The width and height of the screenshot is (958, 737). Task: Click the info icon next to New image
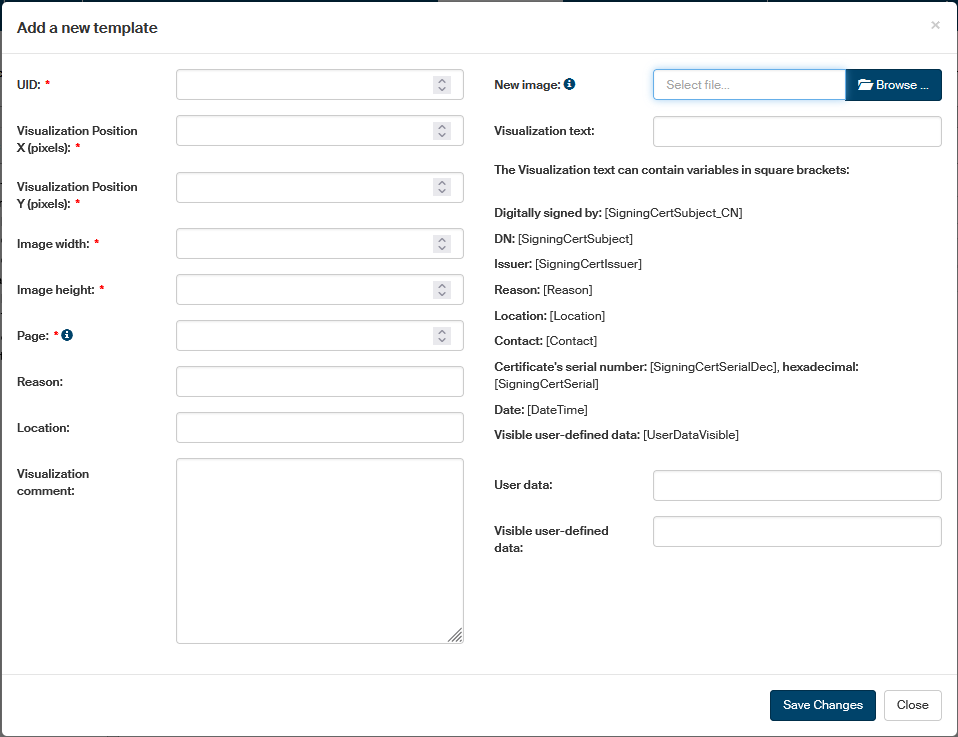(x=569, y=85)
